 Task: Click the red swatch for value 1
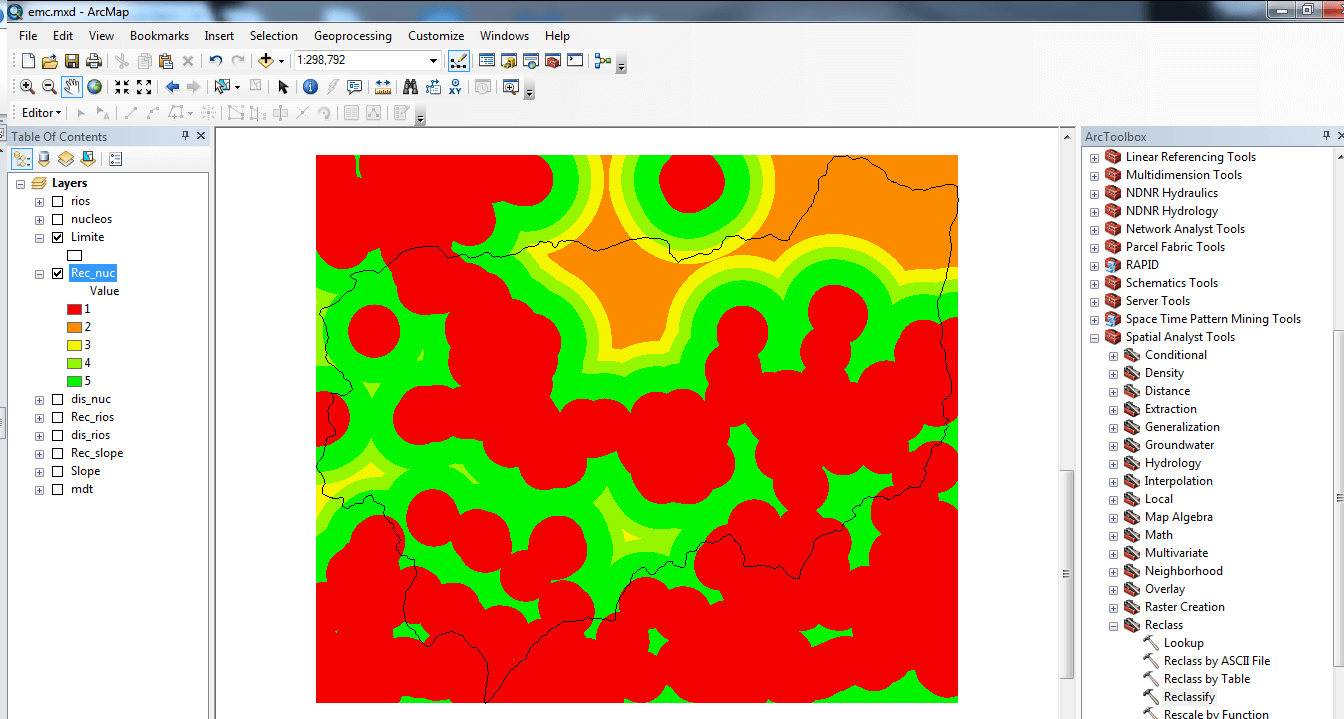click(74, 309)
